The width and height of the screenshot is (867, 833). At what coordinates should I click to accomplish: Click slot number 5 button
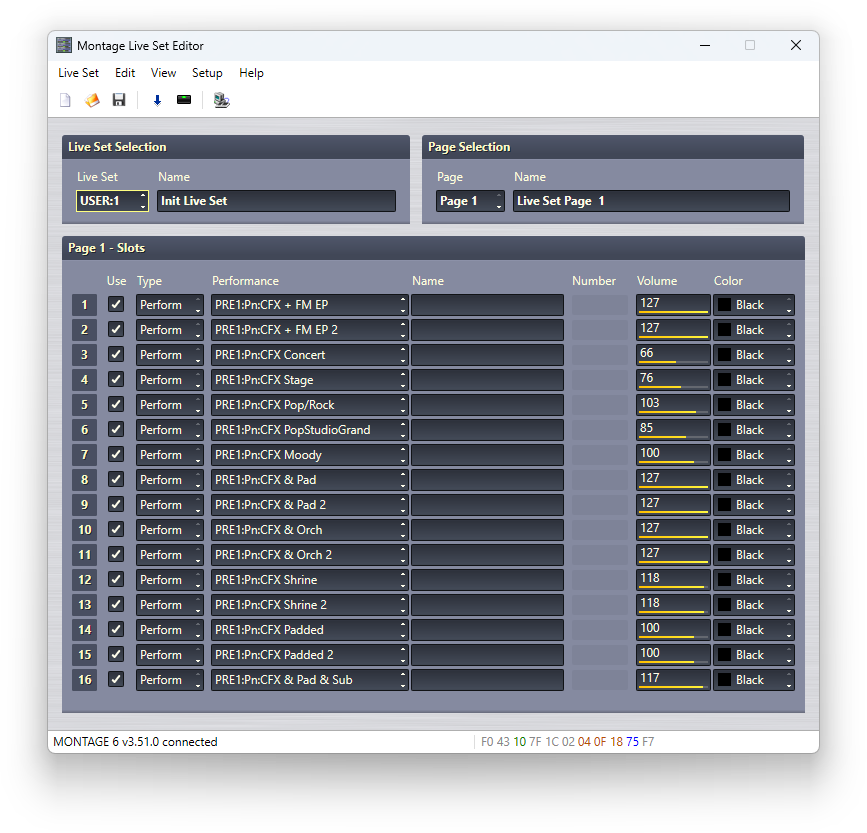pos(85,405)
